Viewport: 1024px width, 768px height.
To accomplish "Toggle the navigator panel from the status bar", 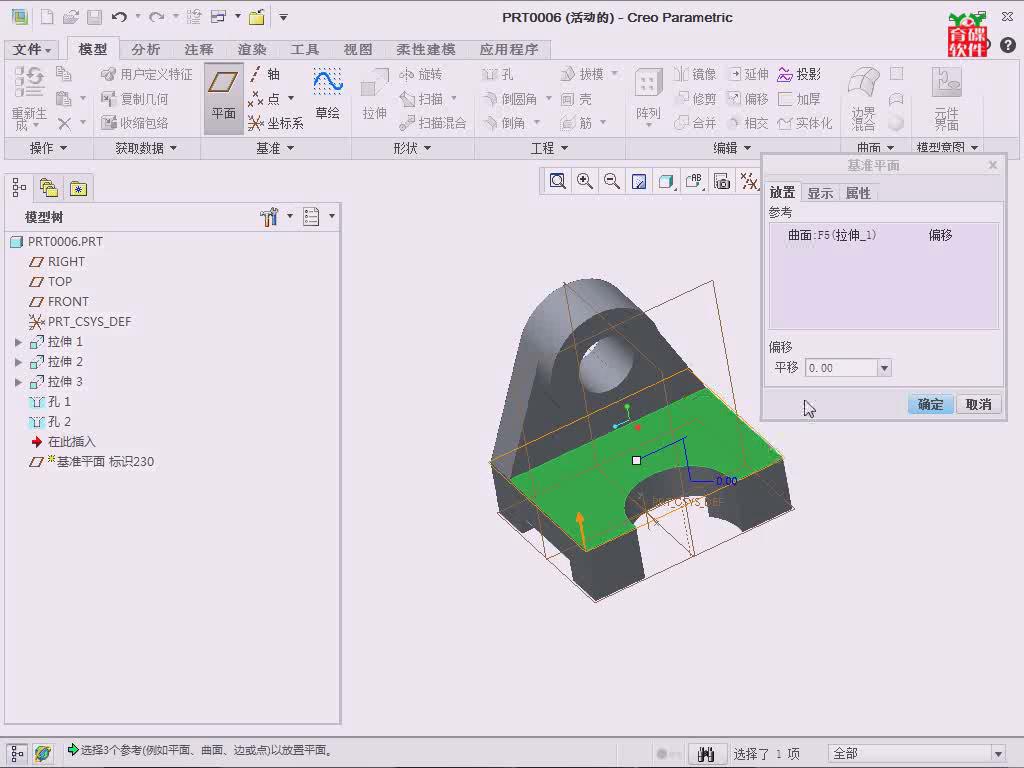I will 17,754.
